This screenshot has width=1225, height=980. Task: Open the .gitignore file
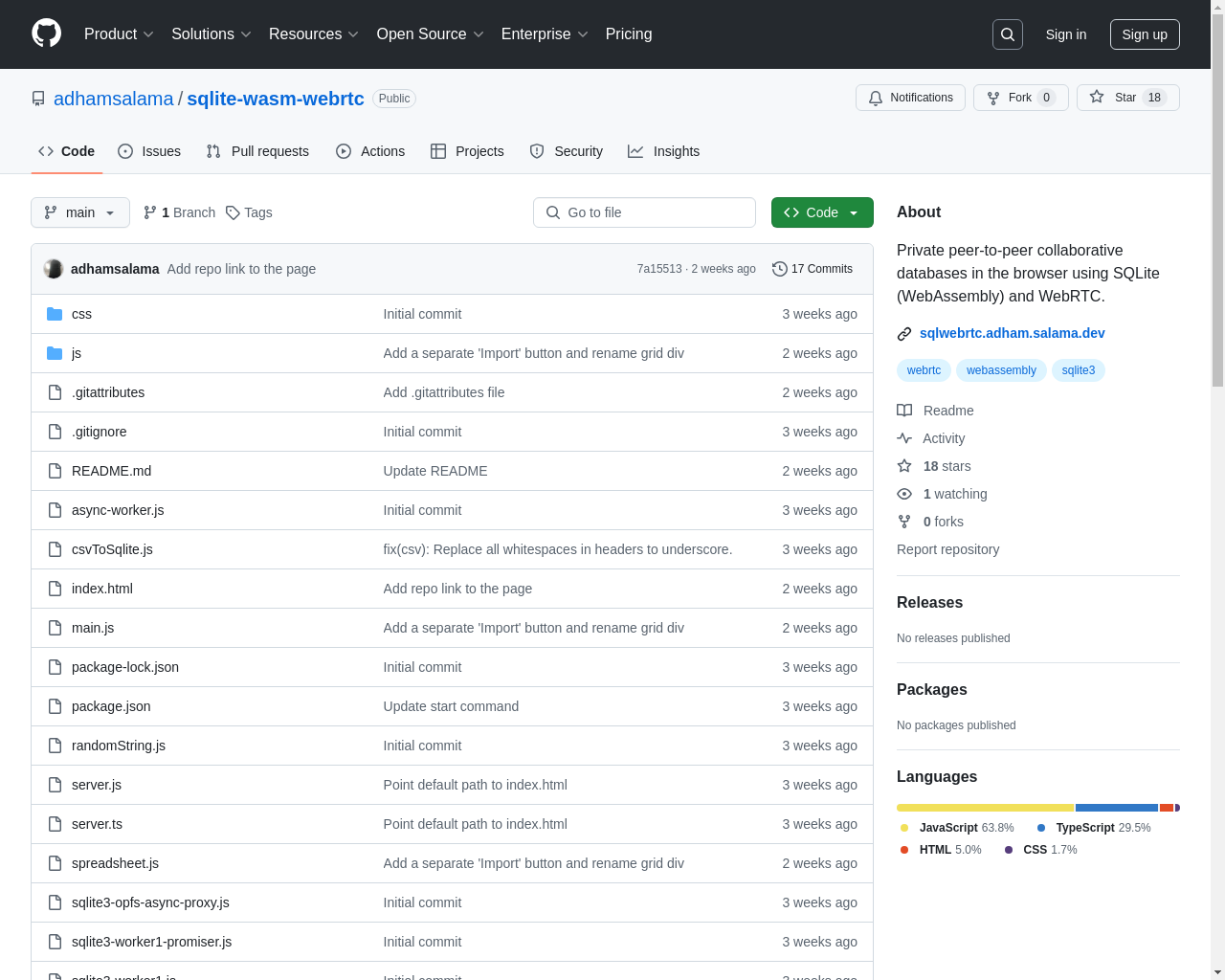tap(99, 432)
